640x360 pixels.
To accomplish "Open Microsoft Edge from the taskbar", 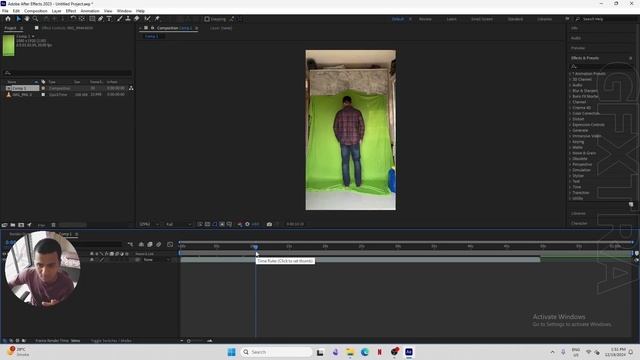I will pos(364,352).
